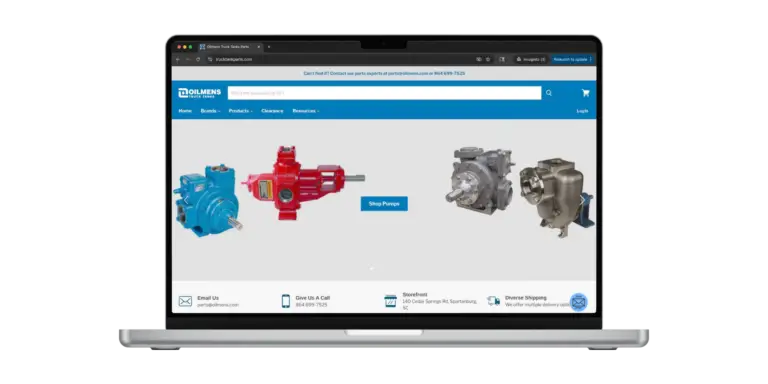Click the Diverse Shipping truck icon
This screenshot has width=768, height=384.
[494, 301]
